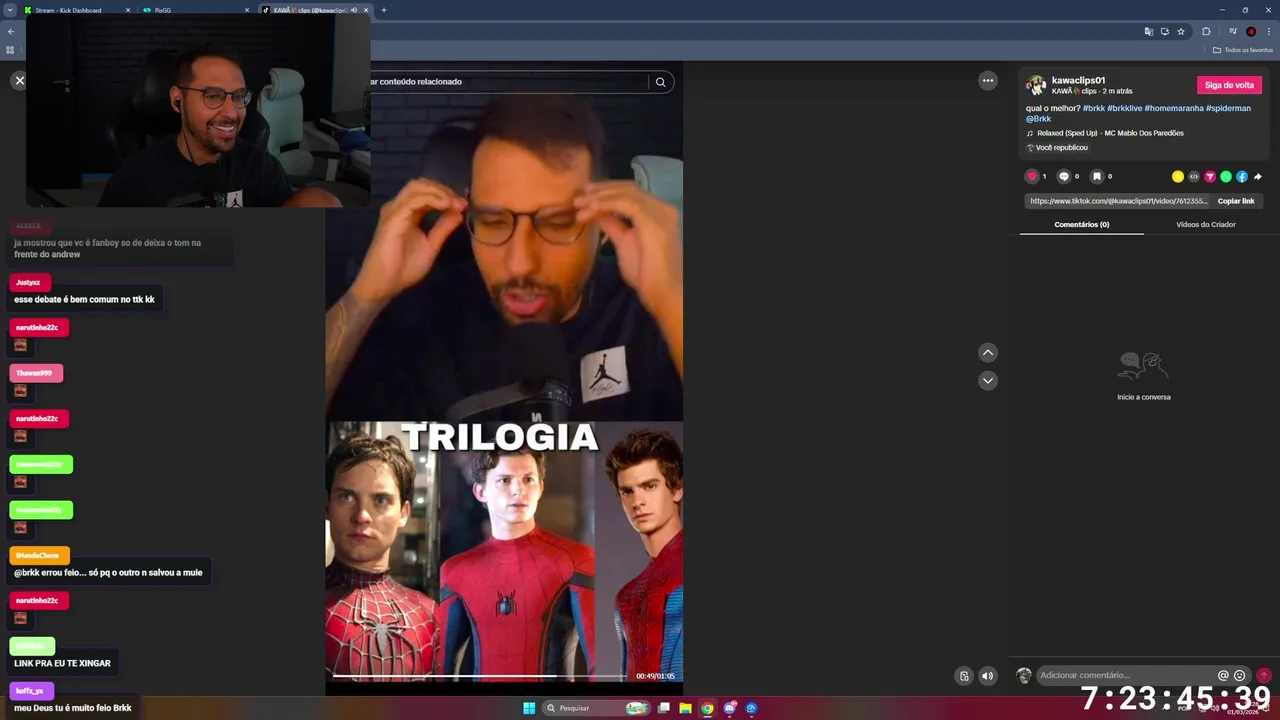Open Chrome from the taskbar
The width and height of the screenshot is (1280, 720).
[707, 708]
